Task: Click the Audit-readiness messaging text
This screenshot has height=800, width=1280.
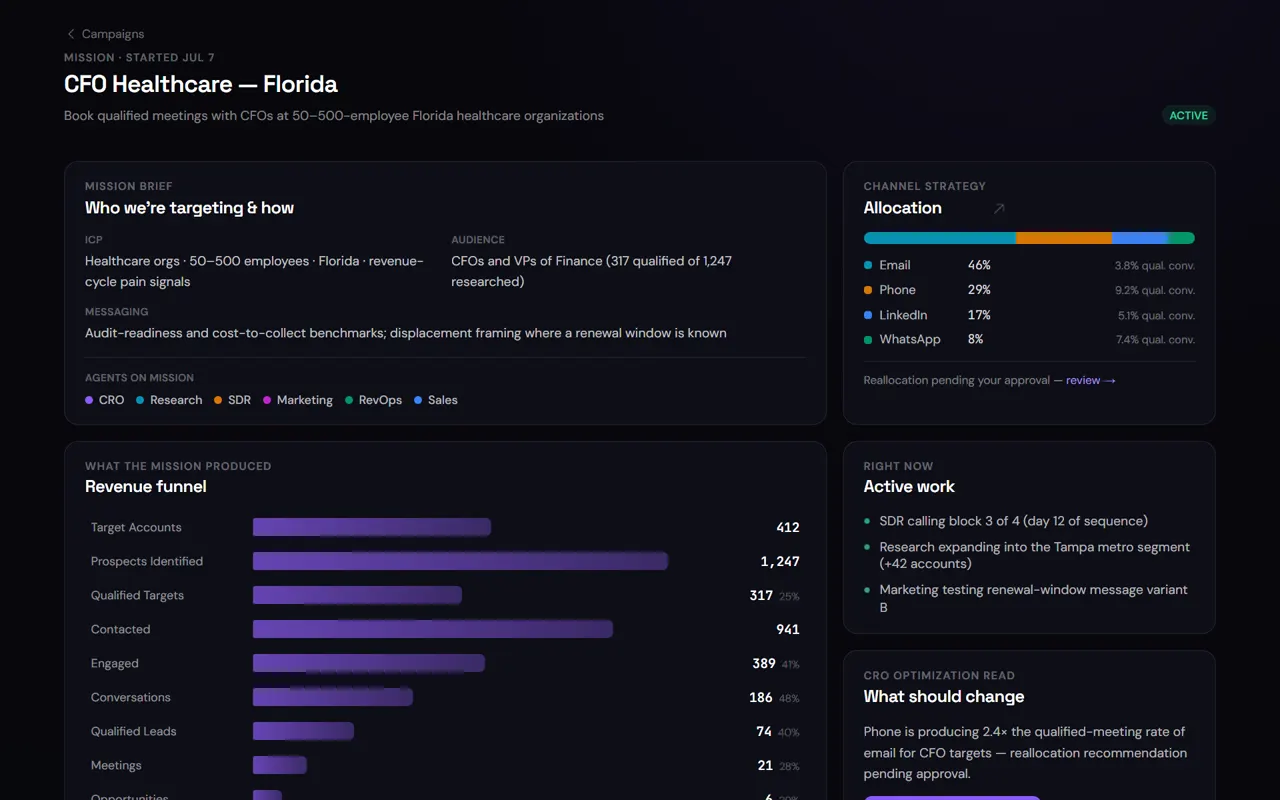Action: pyautogui.click(x=406, y=333)
